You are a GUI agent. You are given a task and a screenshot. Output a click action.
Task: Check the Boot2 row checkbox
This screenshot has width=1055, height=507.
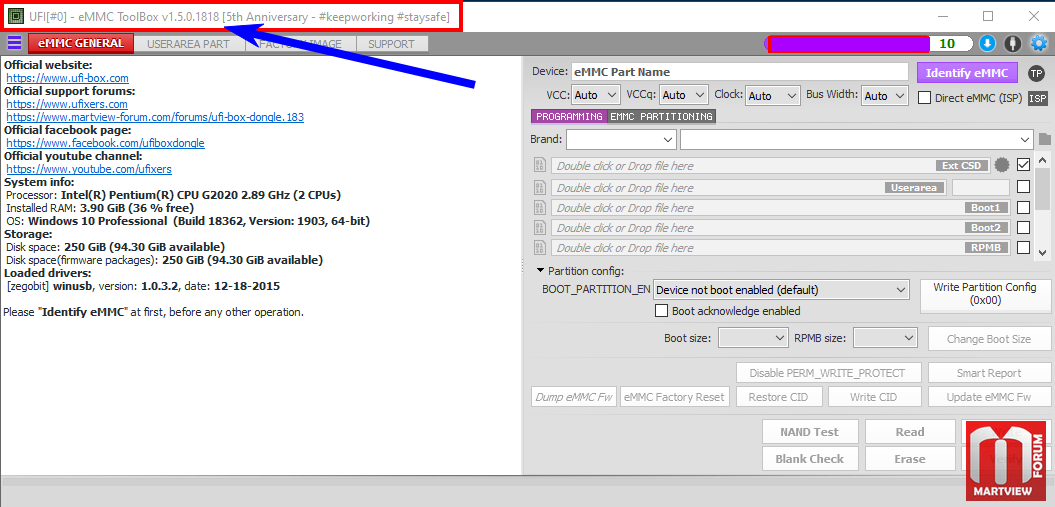coord(1023,227)
